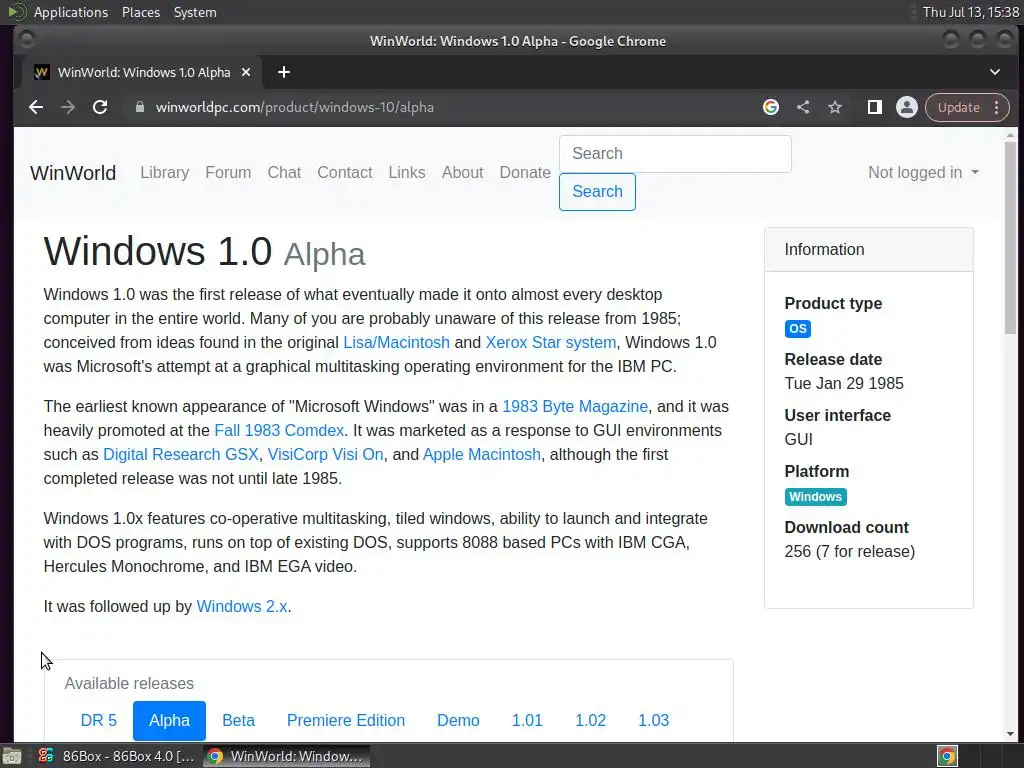Open the Google icon in address bar
The image size is (1024, 768).
[771, 107]
